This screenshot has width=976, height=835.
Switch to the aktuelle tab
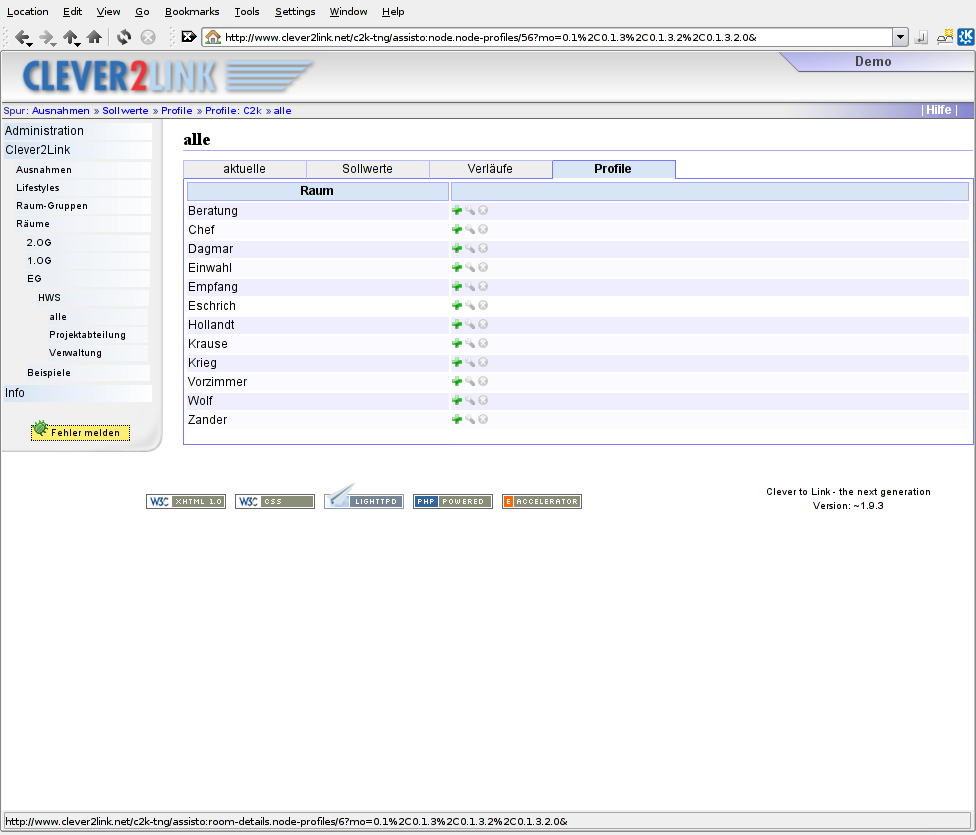245,169
